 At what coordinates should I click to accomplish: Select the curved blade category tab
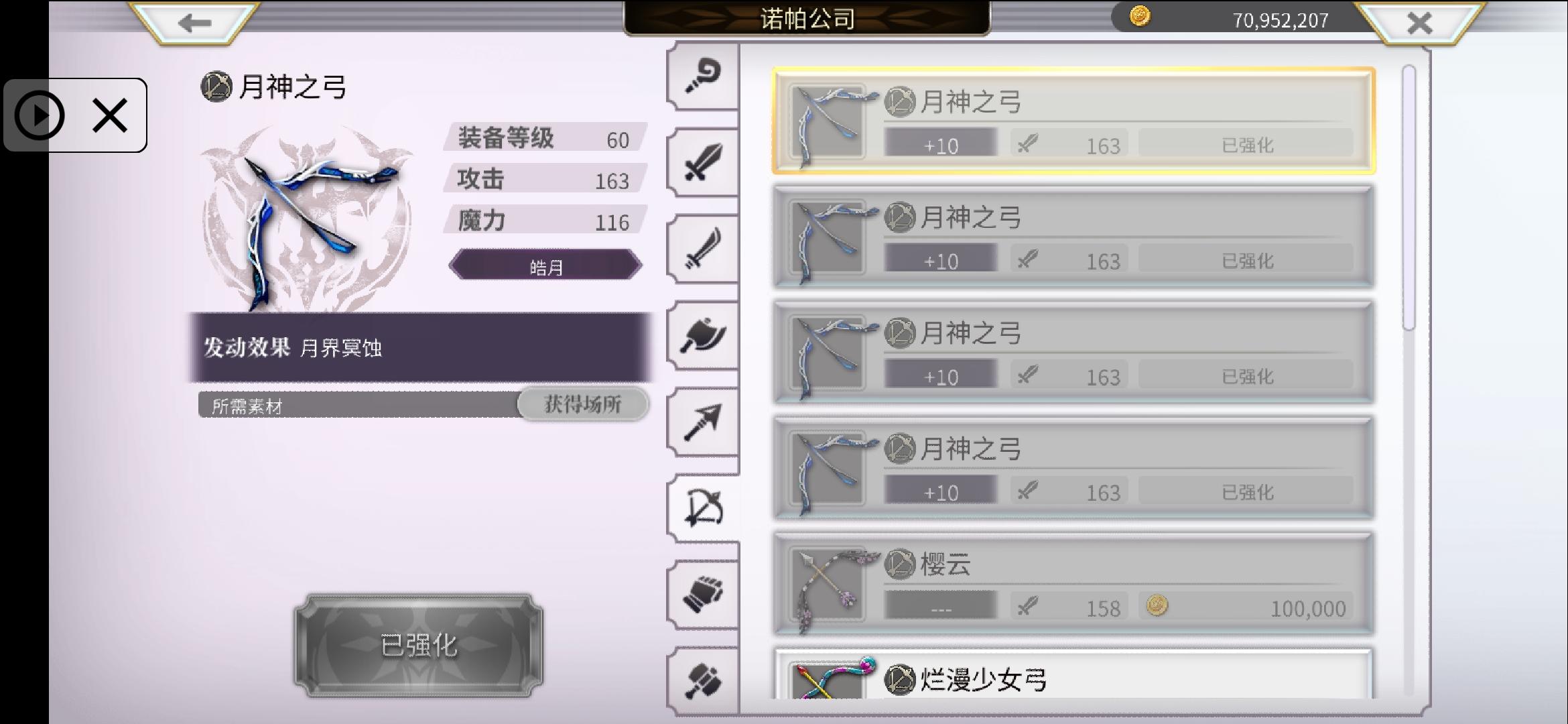point(703,249)
